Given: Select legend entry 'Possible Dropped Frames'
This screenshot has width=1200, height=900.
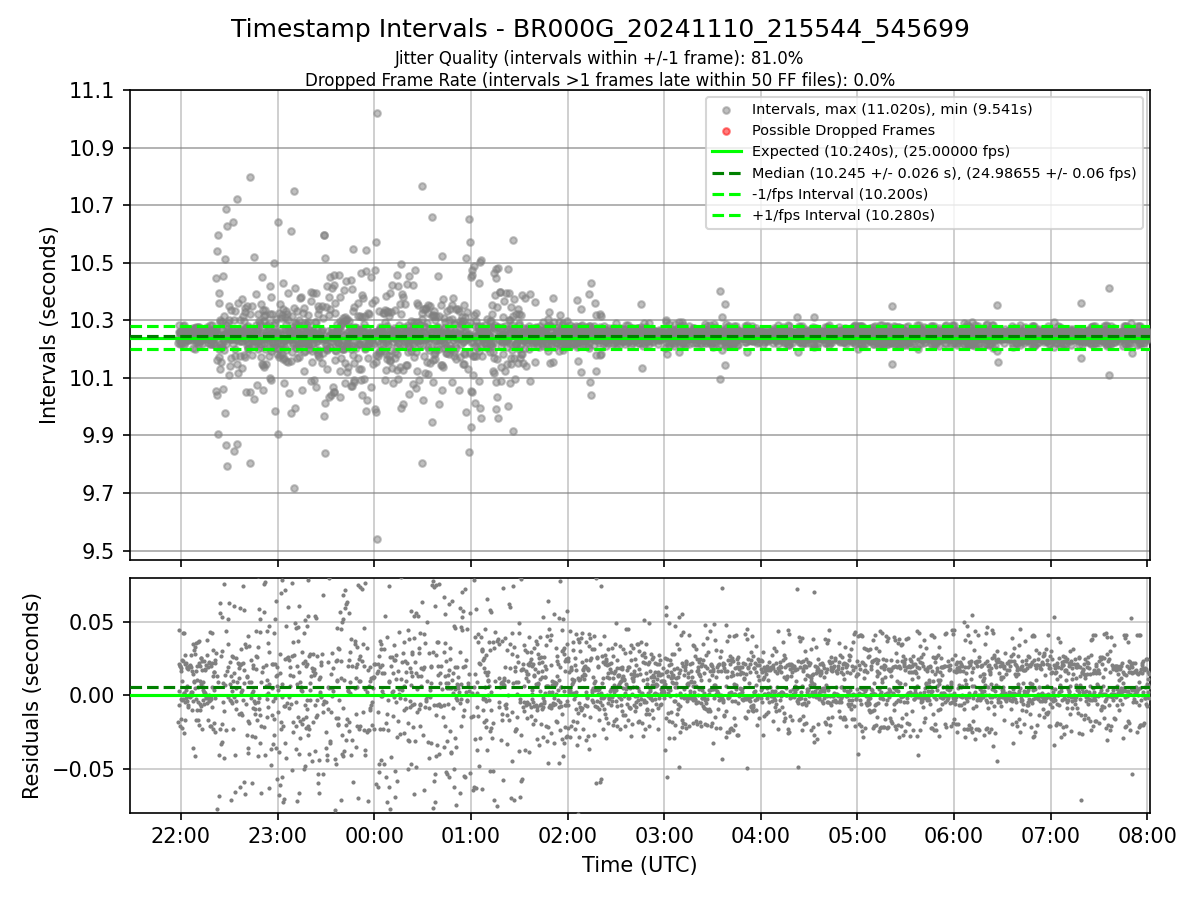Looking at the screenshot, I should click(x=843, y=130).
